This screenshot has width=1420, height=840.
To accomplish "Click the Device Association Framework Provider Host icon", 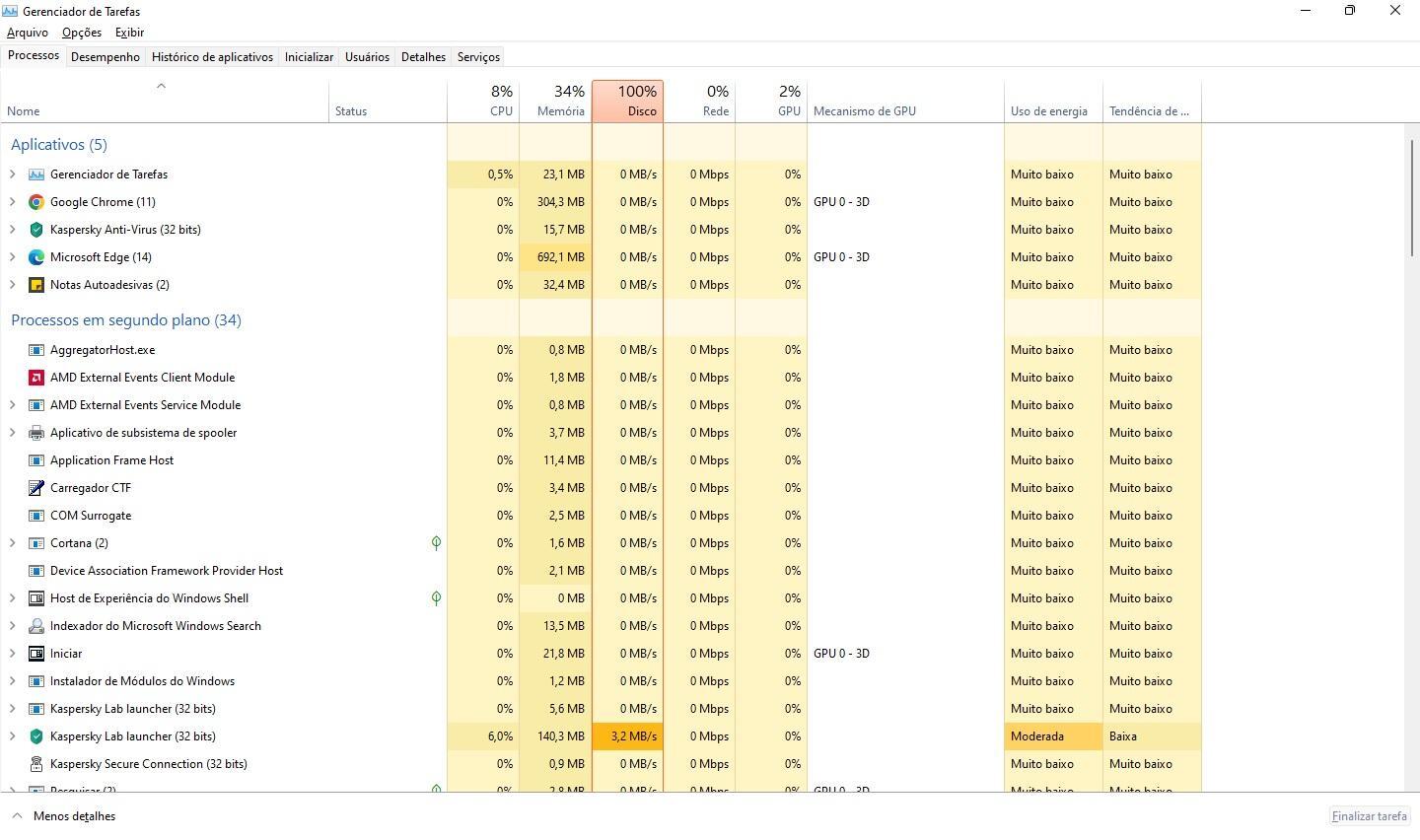I will coord(36,571).
